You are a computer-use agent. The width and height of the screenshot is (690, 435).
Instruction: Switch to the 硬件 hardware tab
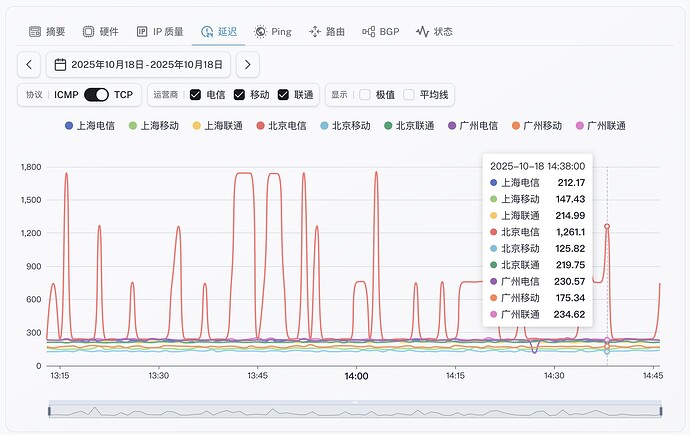[100, 32]
